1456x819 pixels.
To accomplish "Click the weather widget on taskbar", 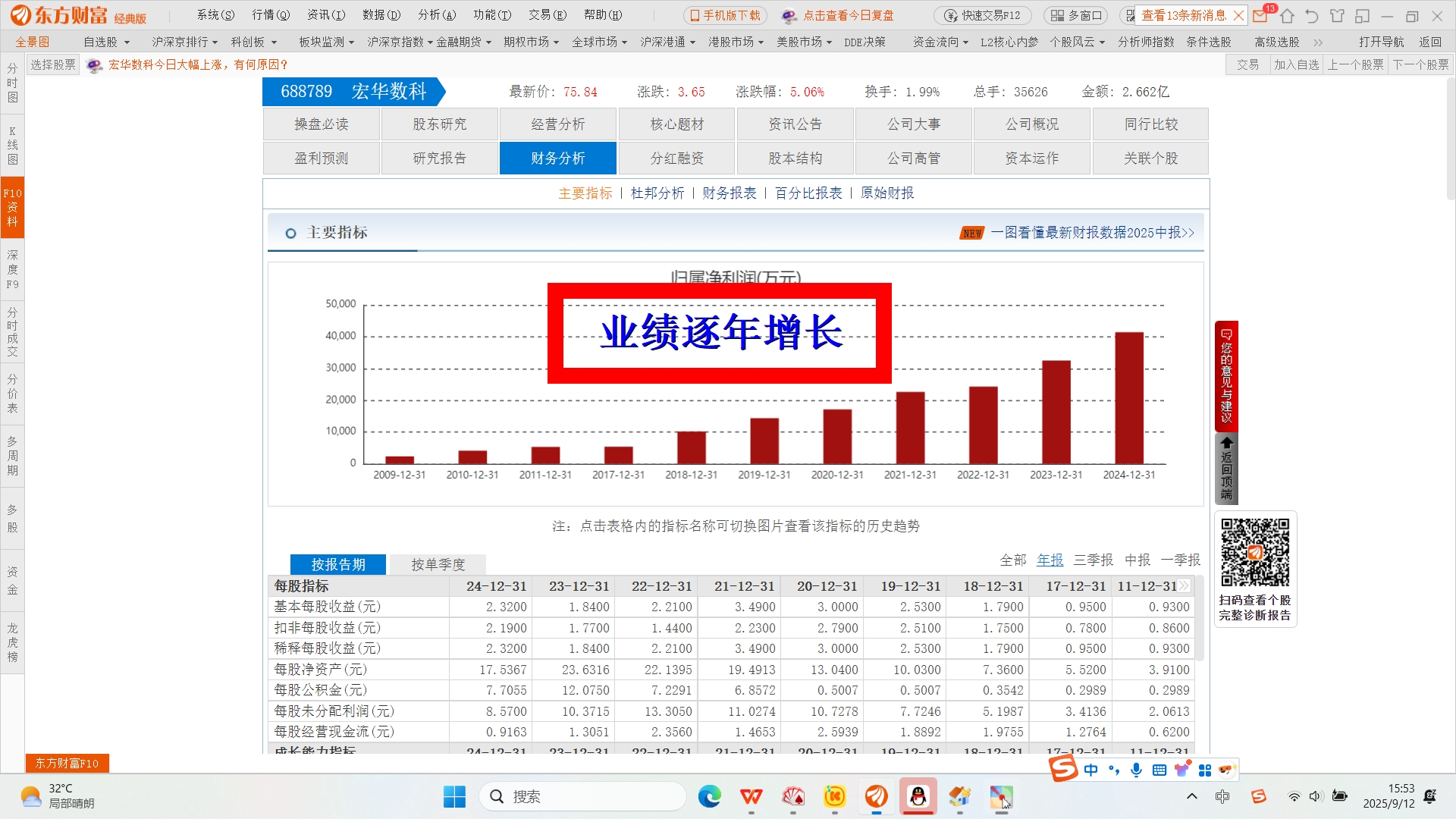I will click(x=58, y=796).
